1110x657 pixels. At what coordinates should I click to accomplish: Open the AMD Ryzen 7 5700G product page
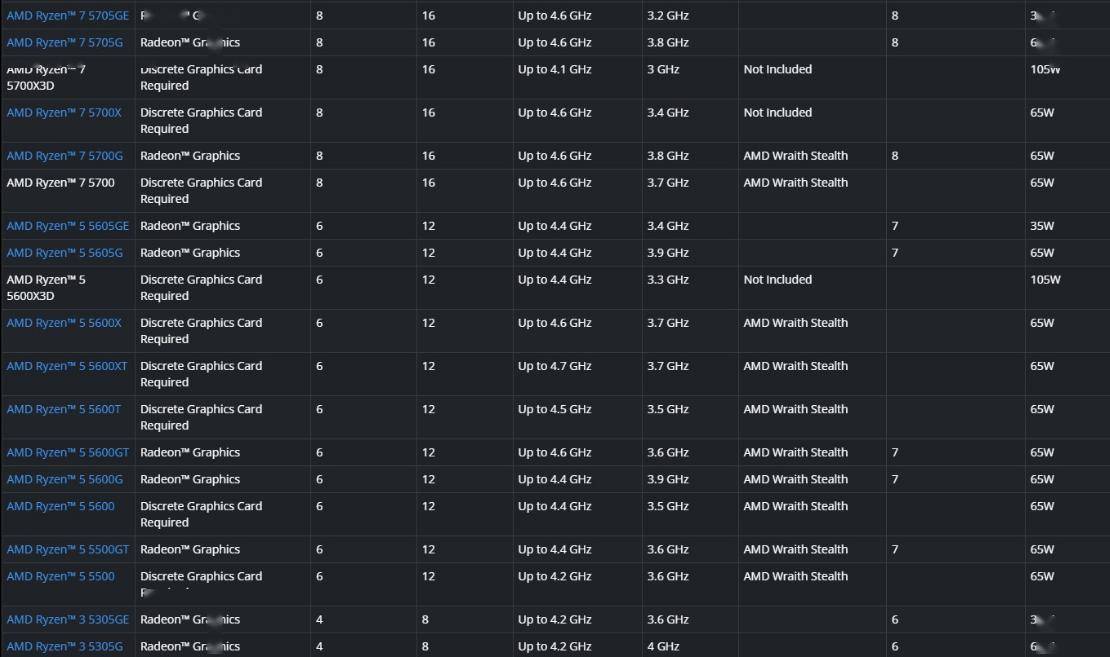pyautogui.click(x=64, y=156)
